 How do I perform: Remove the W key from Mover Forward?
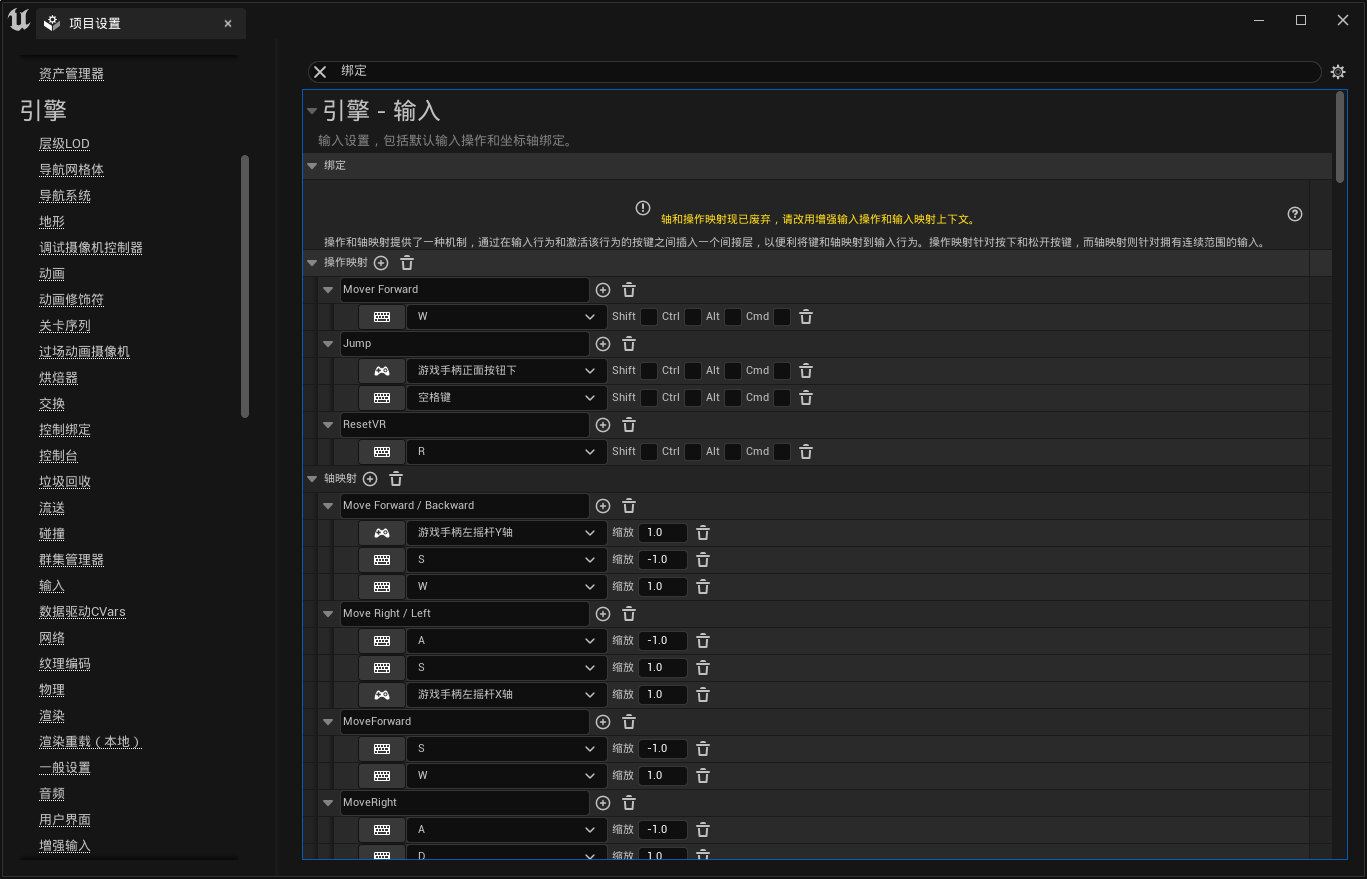(x=806, y=317)
